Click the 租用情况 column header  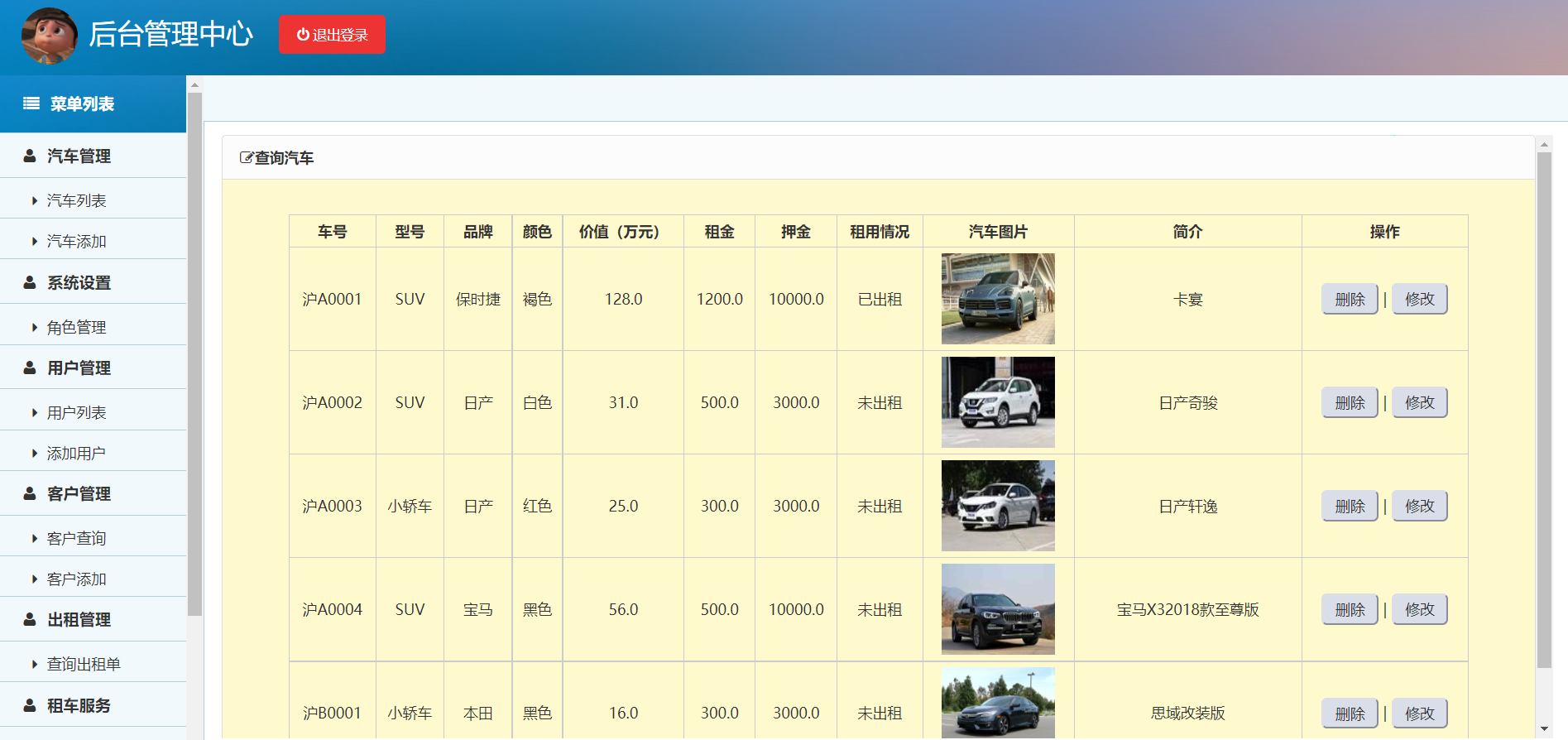click(x=880, y=232)
